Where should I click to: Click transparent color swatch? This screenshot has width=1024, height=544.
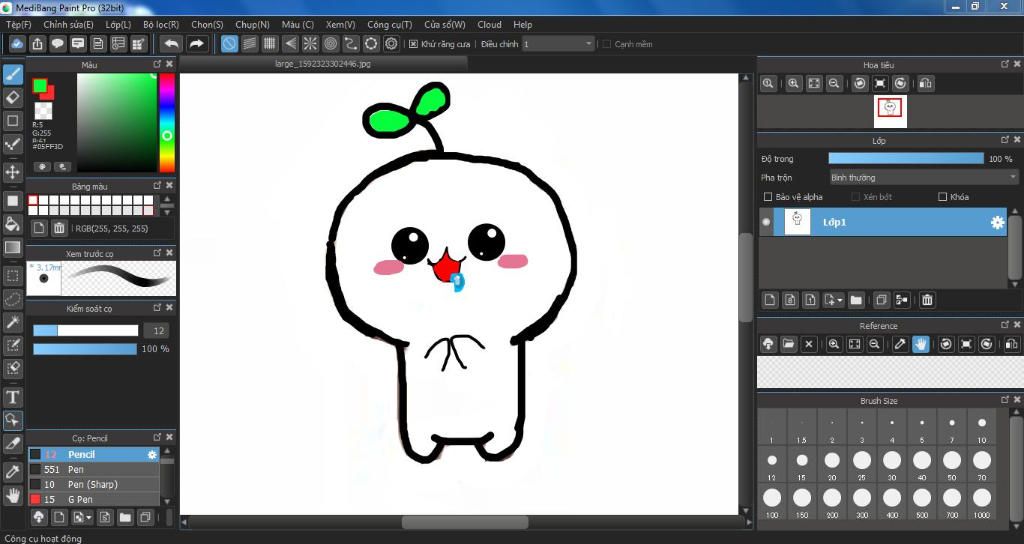(x=43, y=110)
